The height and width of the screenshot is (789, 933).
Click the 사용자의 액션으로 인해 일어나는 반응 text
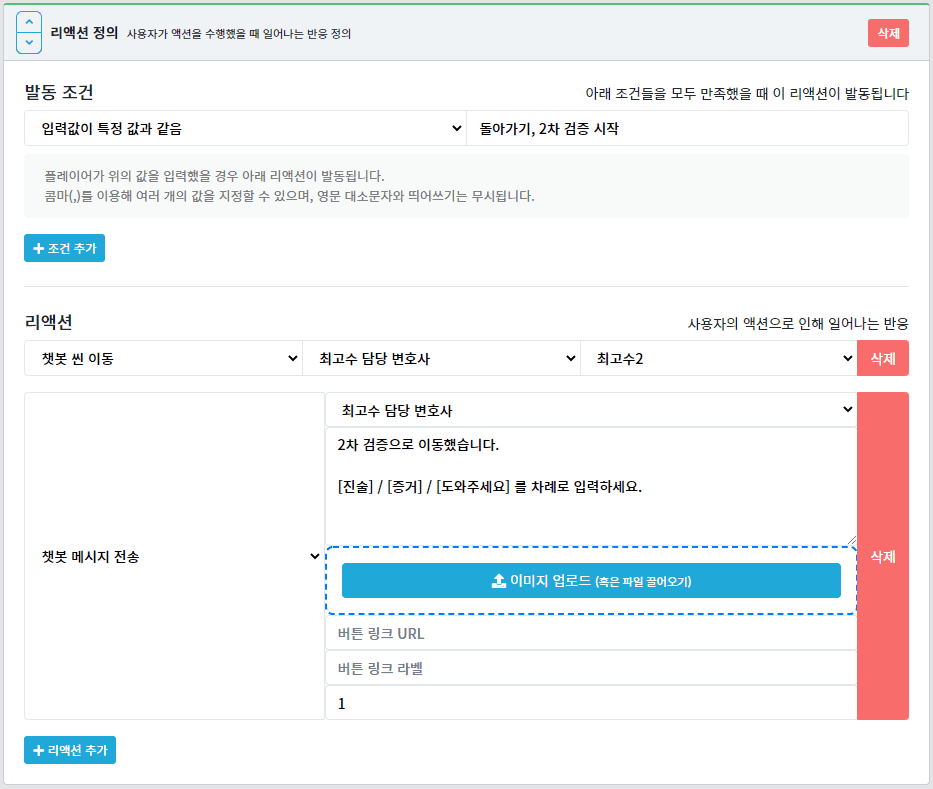798,324
